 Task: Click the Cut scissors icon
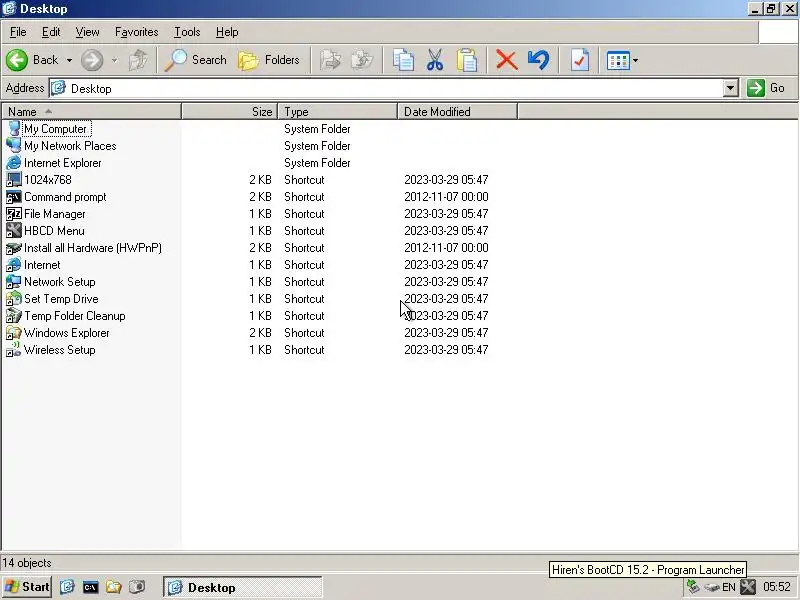click(435, 60)
